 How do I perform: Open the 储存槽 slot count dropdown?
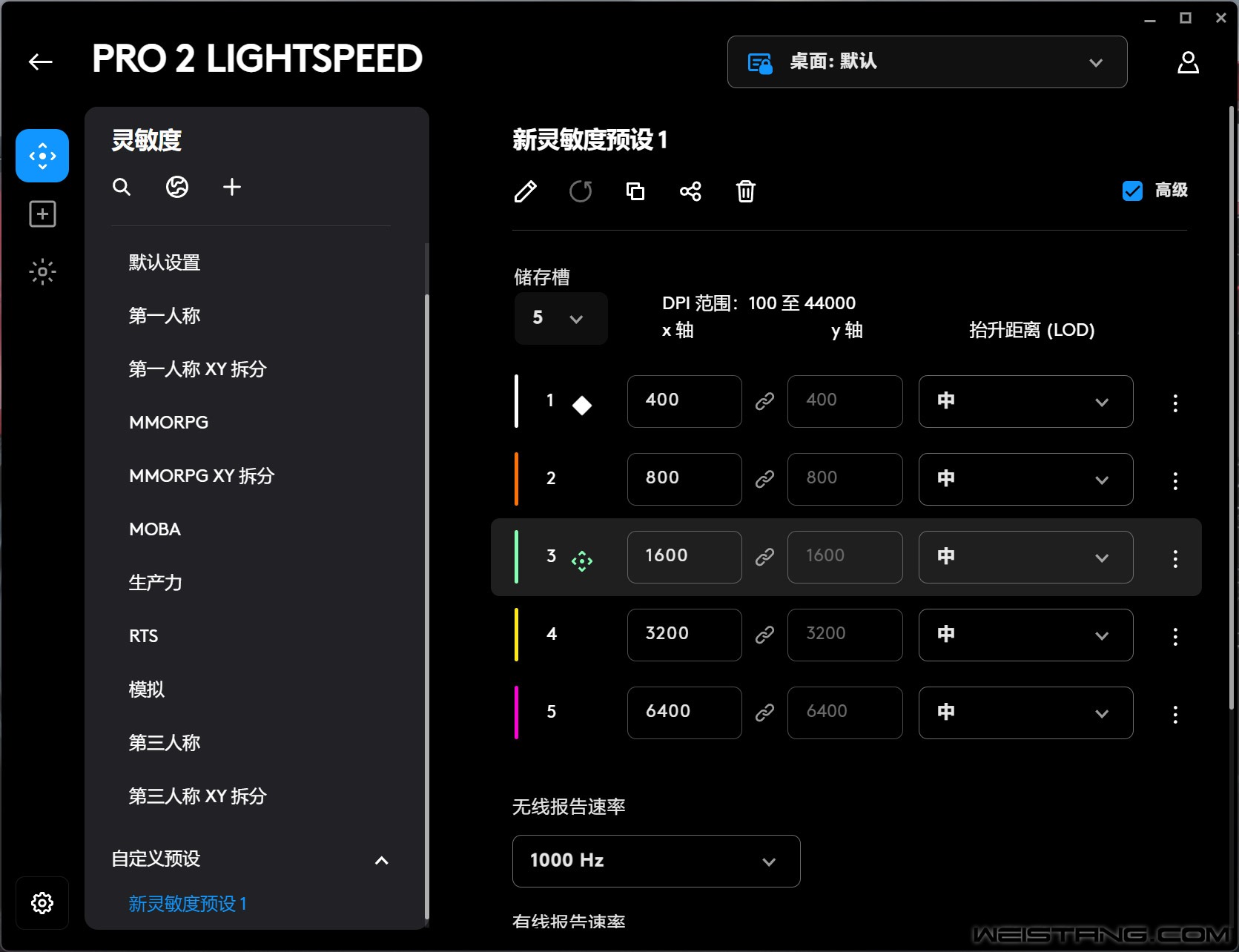click(561, 318)
